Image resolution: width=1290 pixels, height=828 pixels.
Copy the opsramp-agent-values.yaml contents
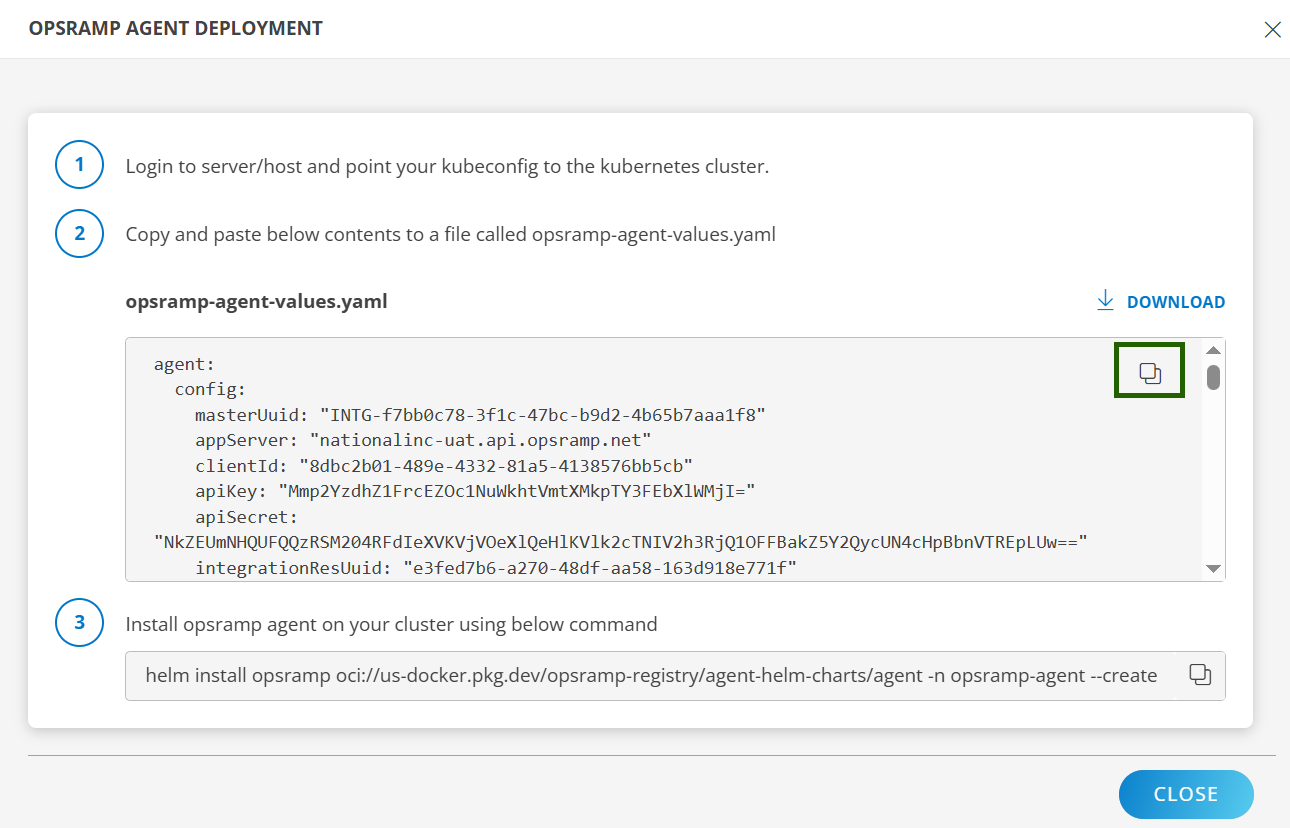(1150, 373)
